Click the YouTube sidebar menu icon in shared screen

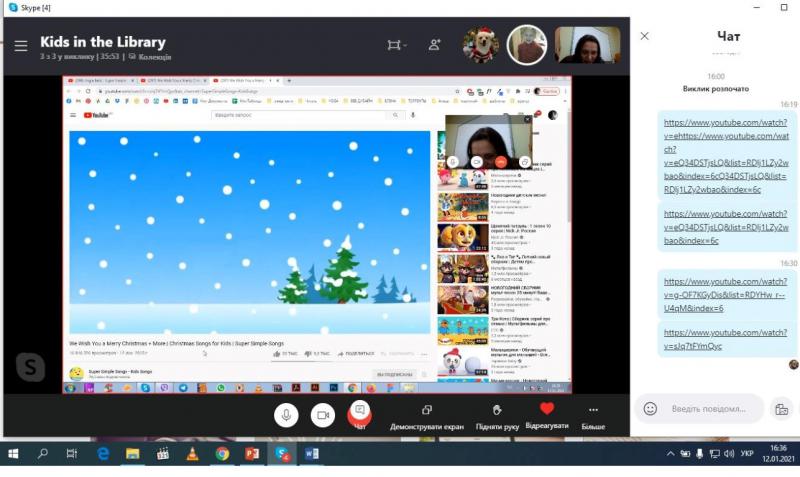coord(73,115)
